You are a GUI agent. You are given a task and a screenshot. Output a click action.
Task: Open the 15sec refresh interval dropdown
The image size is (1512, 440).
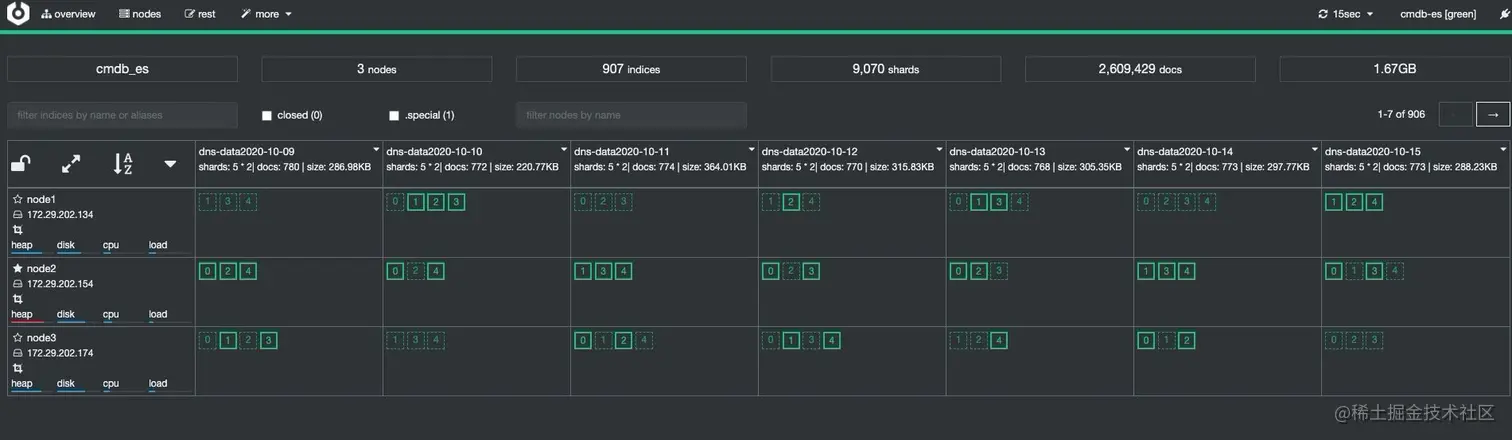click(x=1346, y=14)
